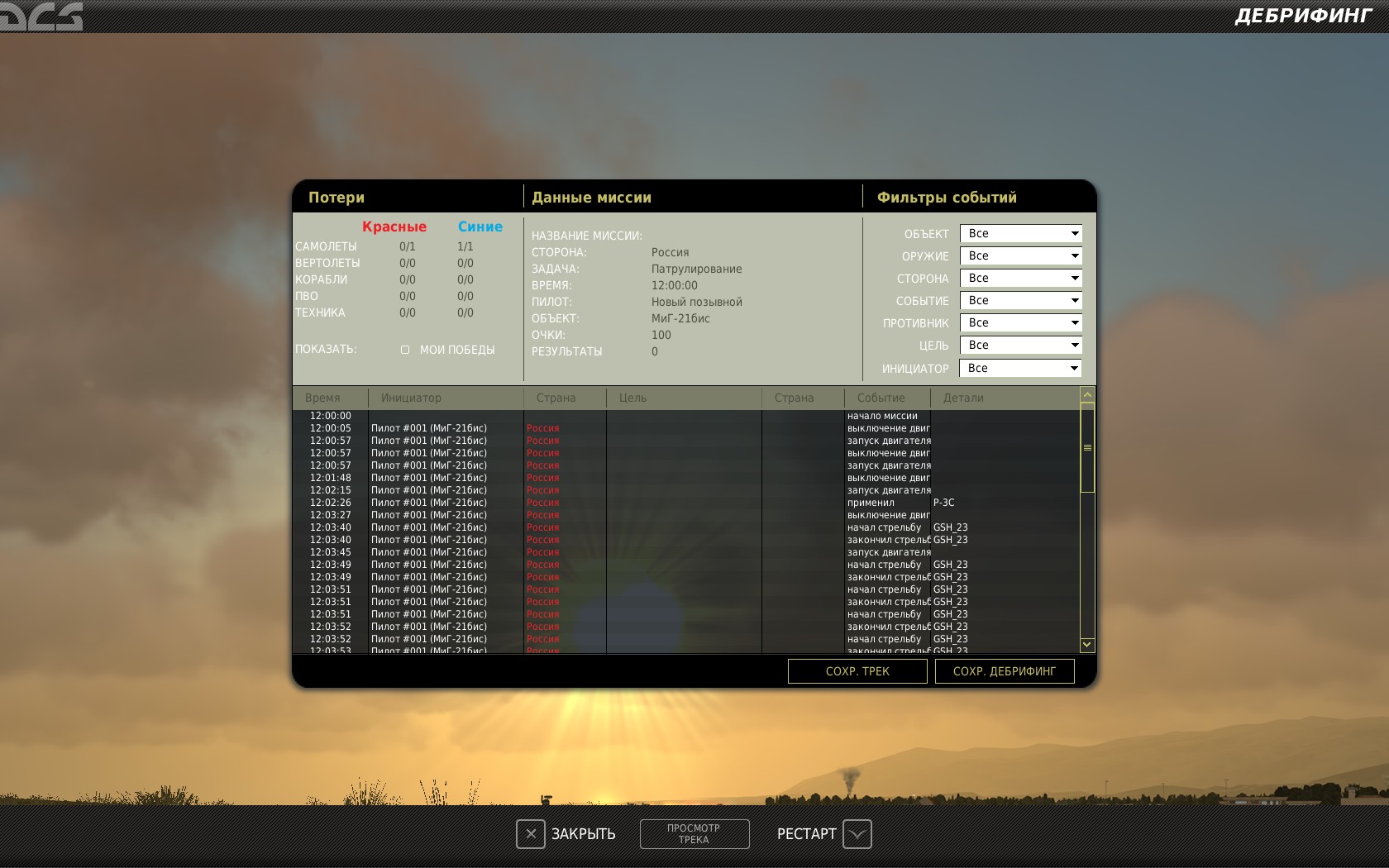The width and height of the screenshot is (1389, 868).
Task: Select the 12:00:00 начало миссии row
Action: 686,416
